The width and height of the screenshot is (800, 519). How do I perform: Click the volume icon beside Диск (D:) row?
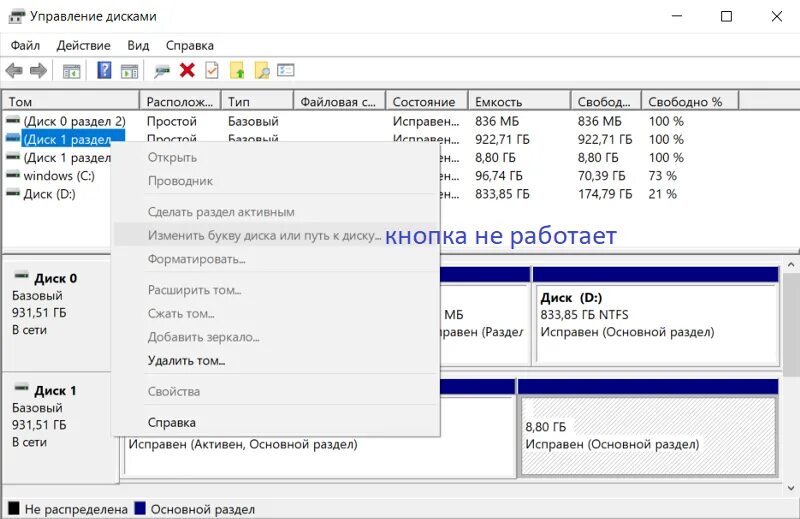pyautogui.click(x=13, y=193)
